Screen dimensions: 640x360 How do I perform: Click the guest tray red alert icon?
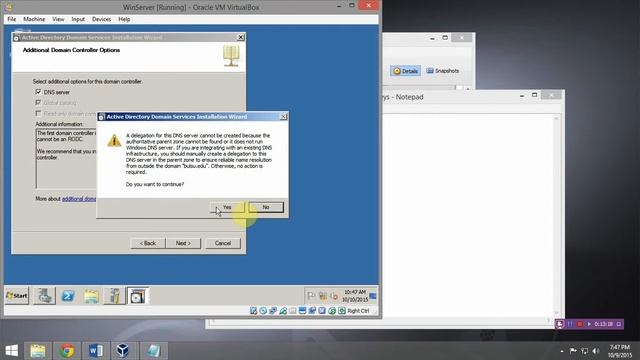tap(334, 296)
